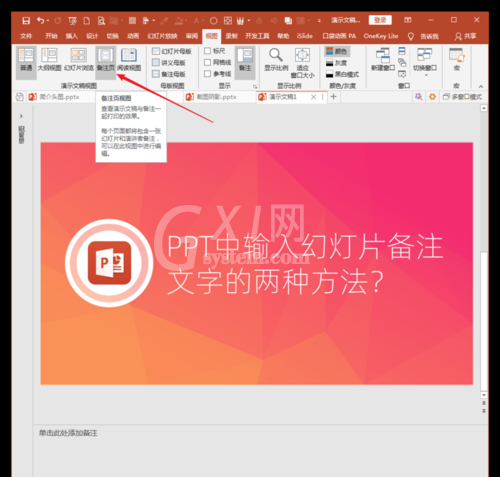Select the 大纲视图 outline view icon
The image size is (500, 477).
tap(49, 59)
